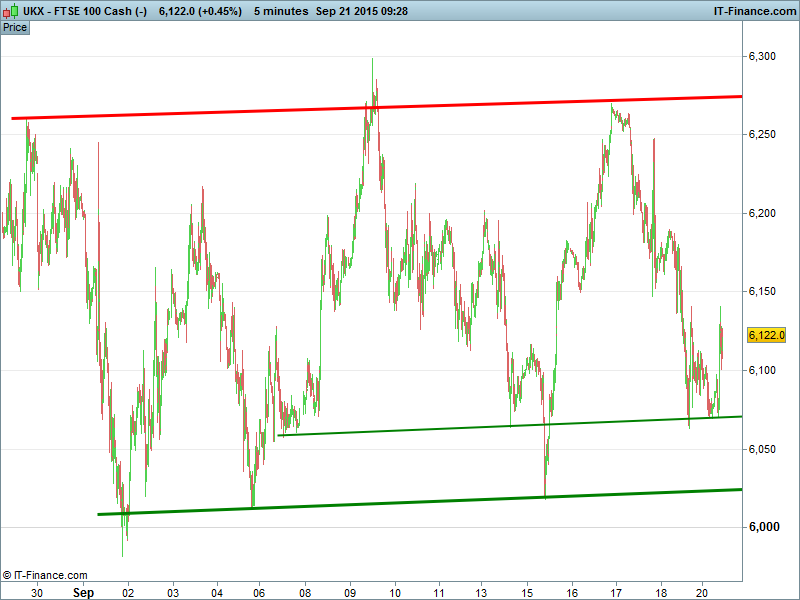The width and height of the screenshot is (800, 600).
Task: Select the Price panel tab
Action: coord(15,27)
